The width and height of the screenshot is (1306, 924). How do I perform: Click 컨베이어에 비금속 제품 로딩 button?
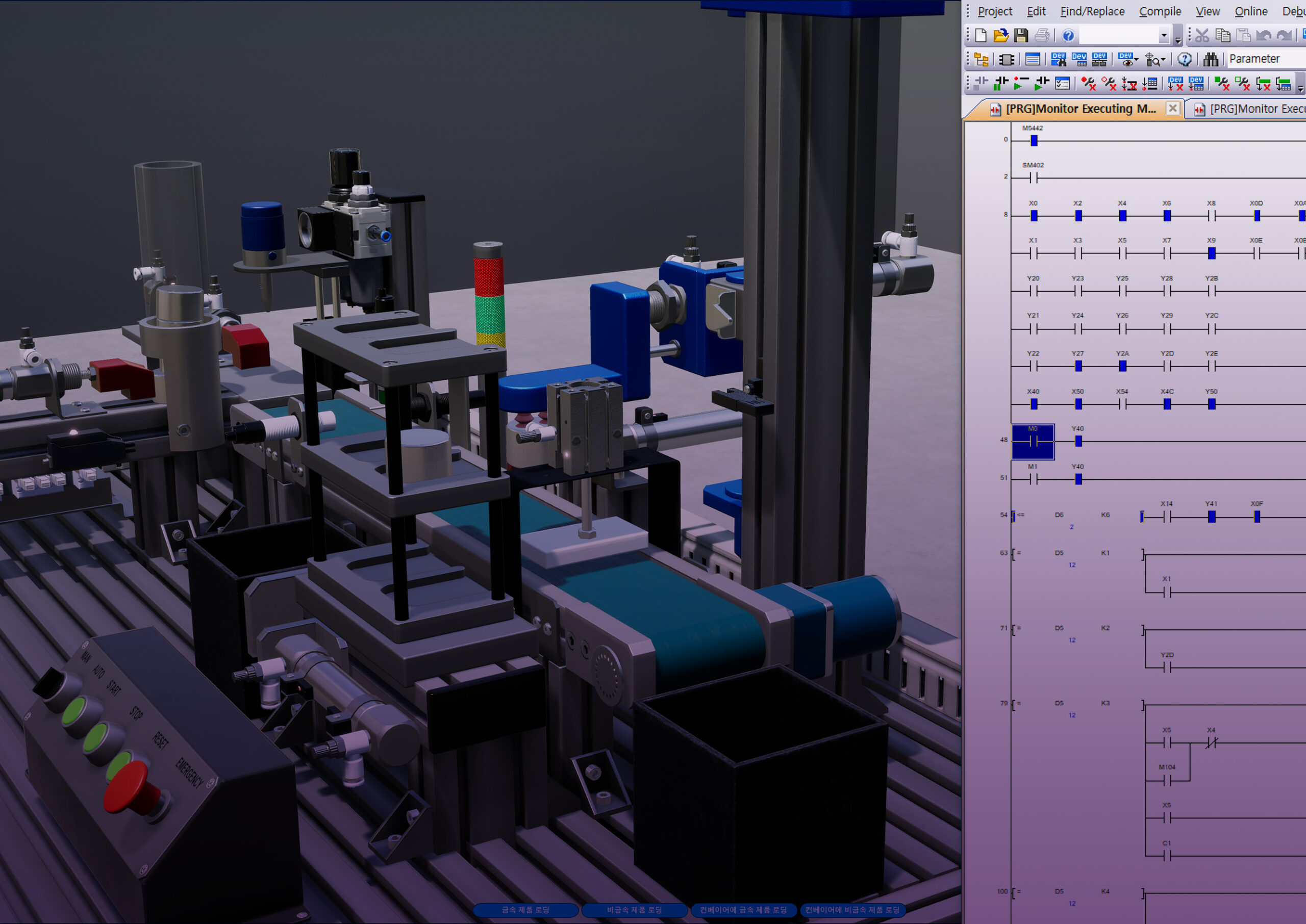point(852,910)
